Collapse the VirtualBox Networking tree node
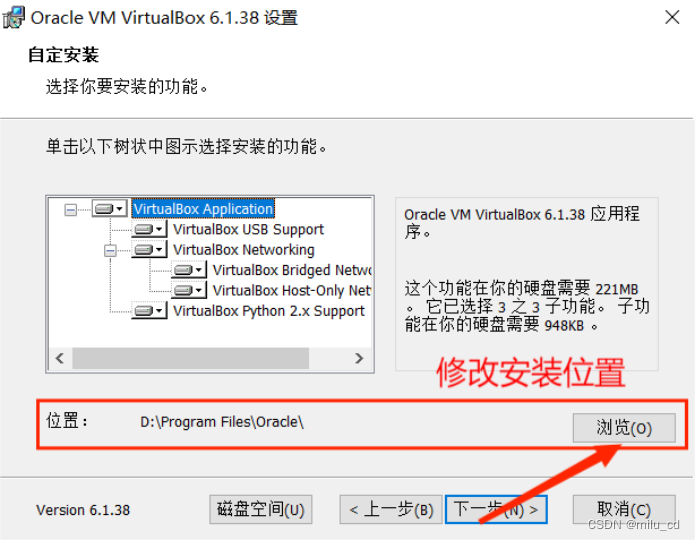This screenshot has height=540, width=695. (110, 250)
